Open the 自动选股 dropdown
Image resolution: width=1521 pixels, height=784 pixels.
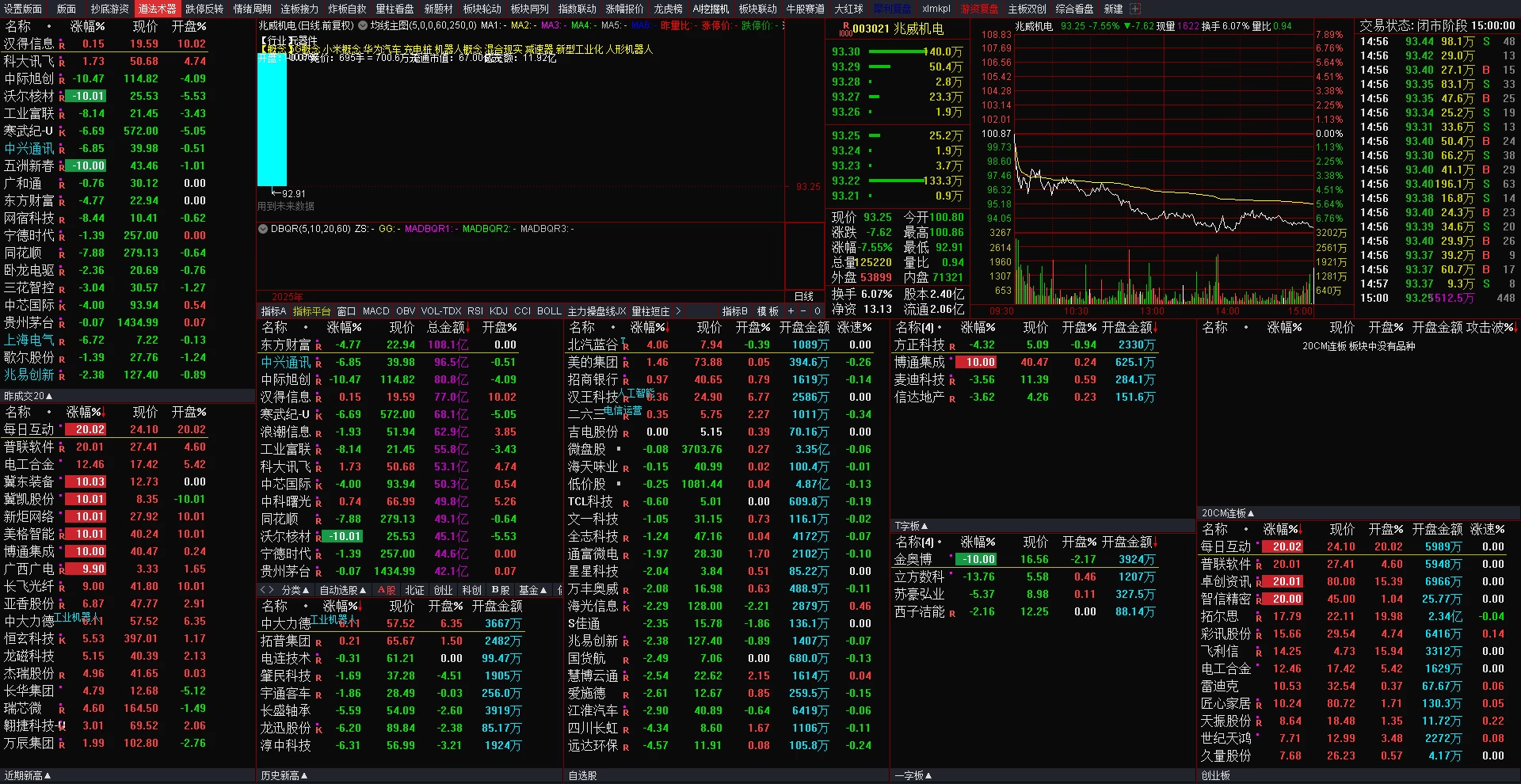click(342, 590)
